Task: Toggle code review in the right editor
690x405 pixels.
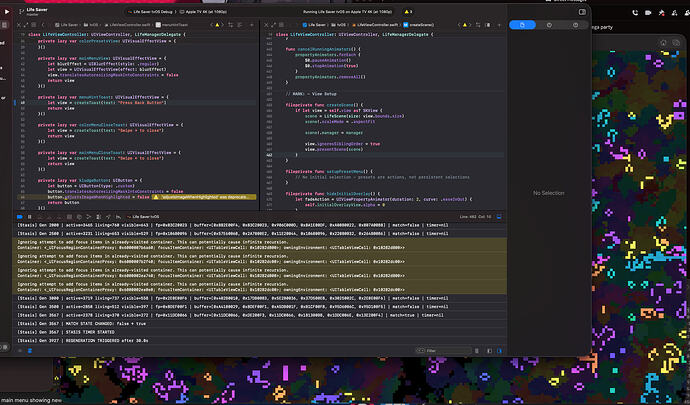Action: click(x=478, y=25)
